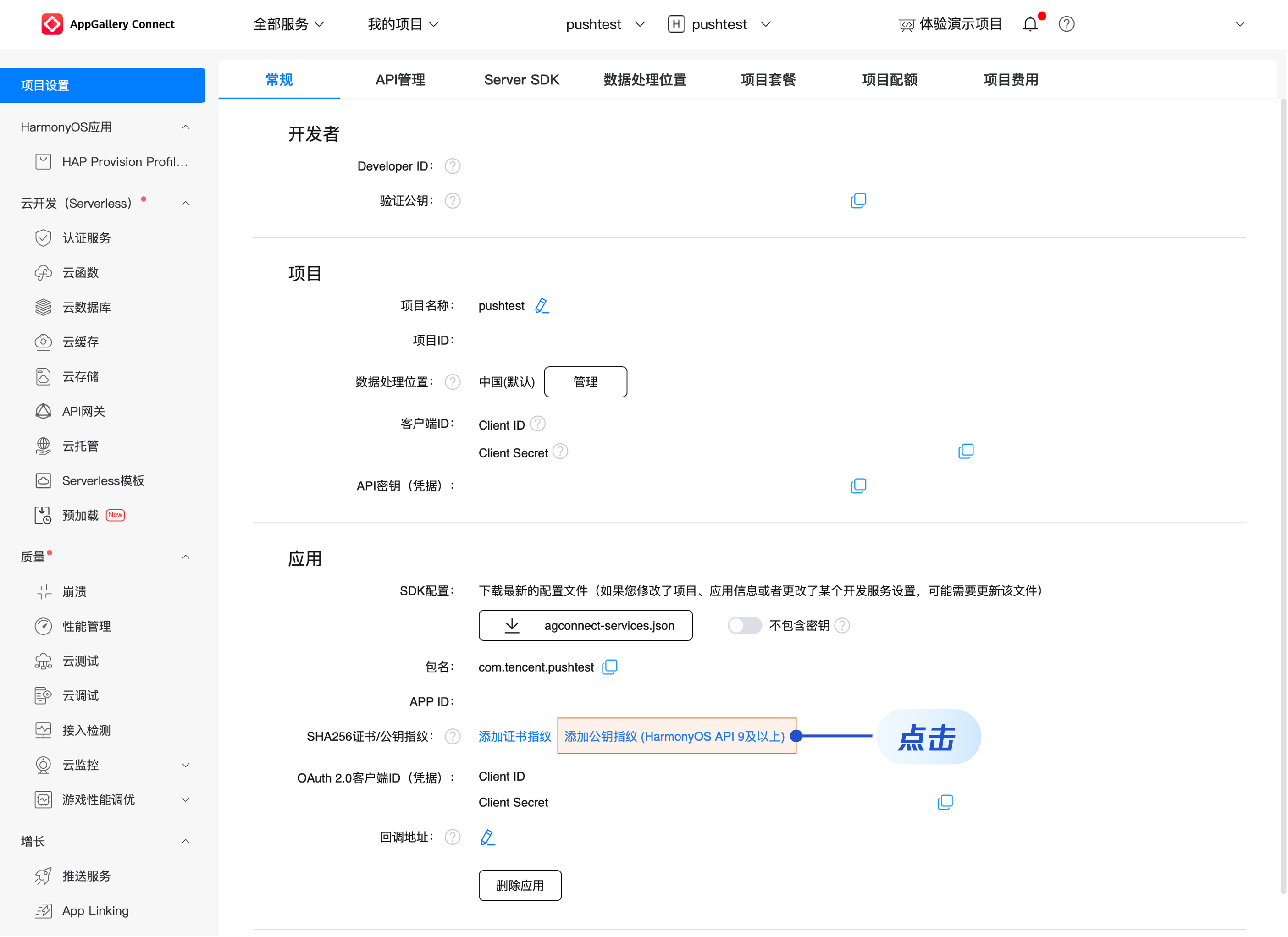The image size is (1288, 937).
Task: Collapse the 质量 section
Action: point(186,557)
